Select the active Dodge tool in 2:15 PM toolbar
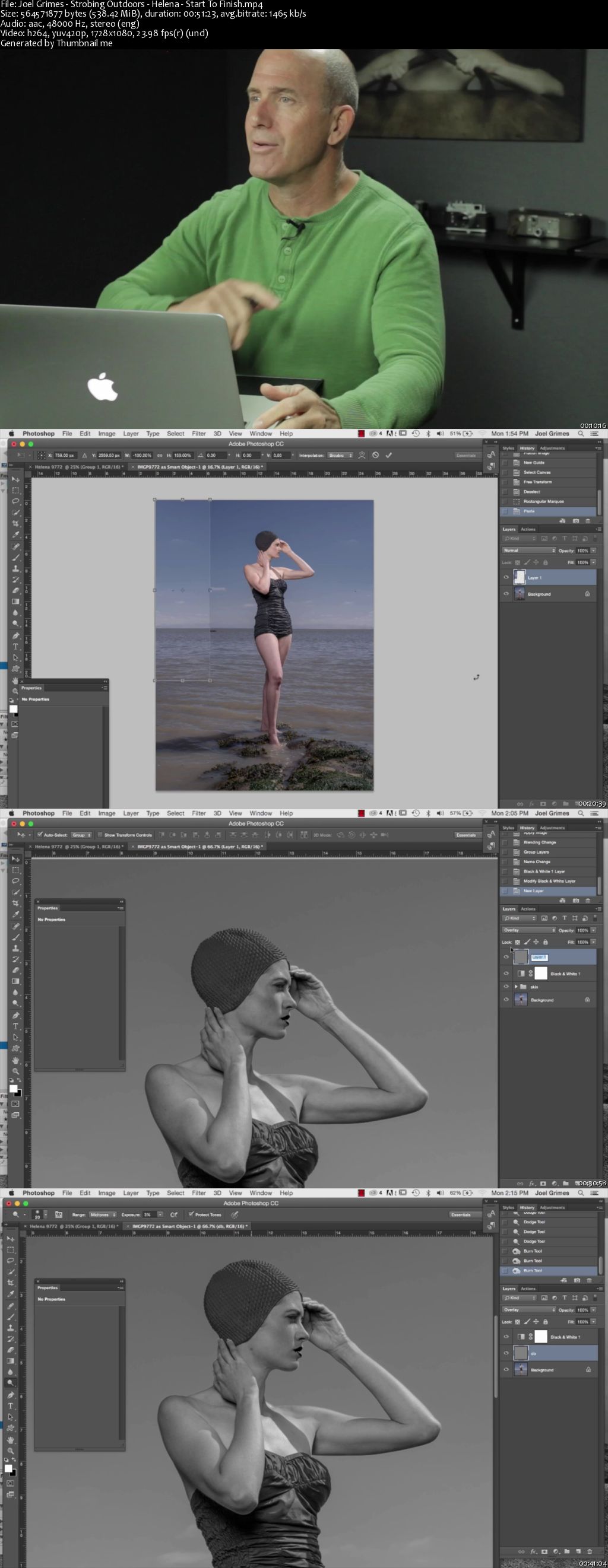Image resolution: width=608 pixels, height=1568 pixels. pyautogui.click(x=10, y=1383)
